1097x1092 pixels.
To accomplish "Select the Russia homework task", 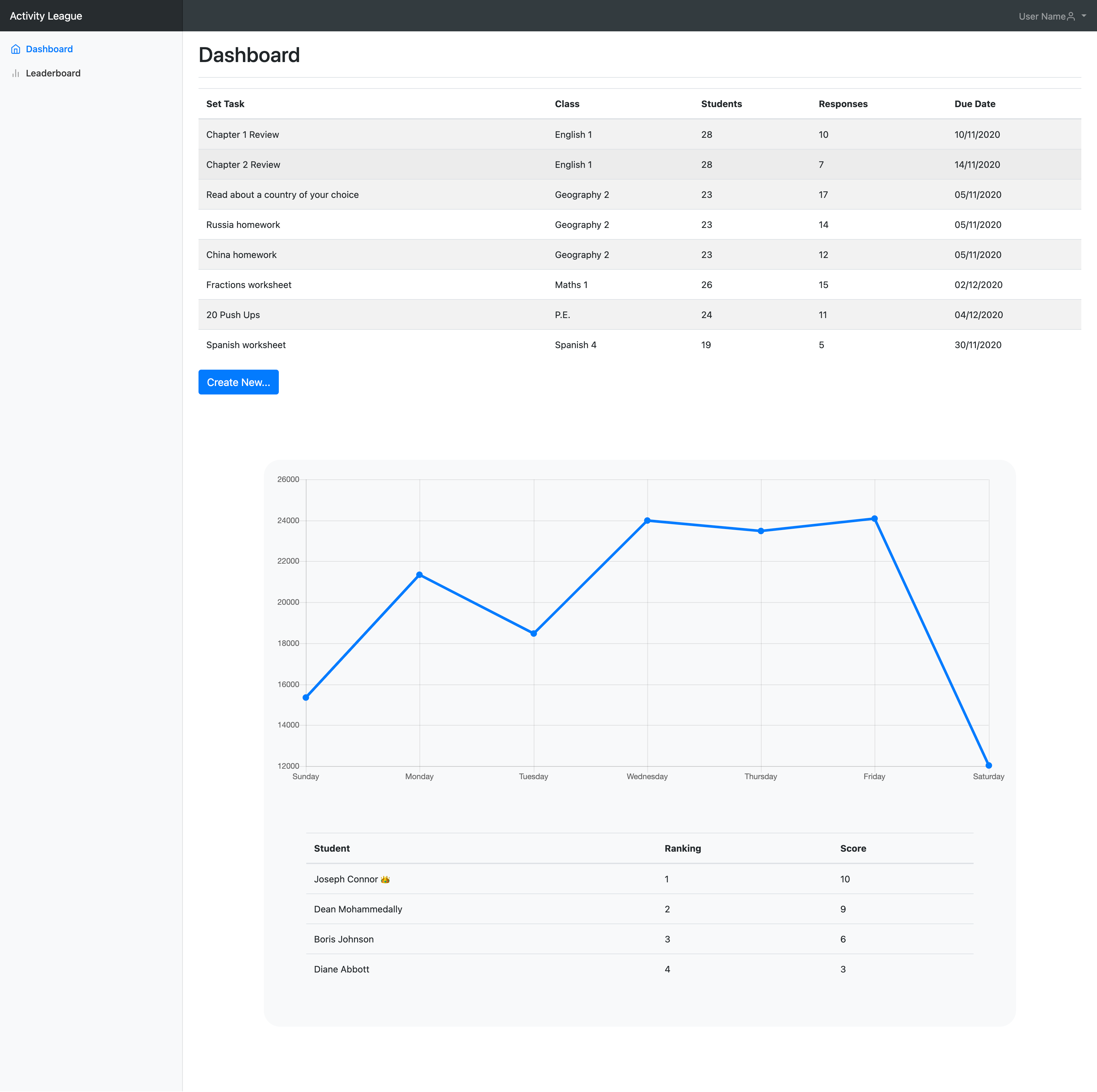I will pyautogui.click(x=244, y=225).
